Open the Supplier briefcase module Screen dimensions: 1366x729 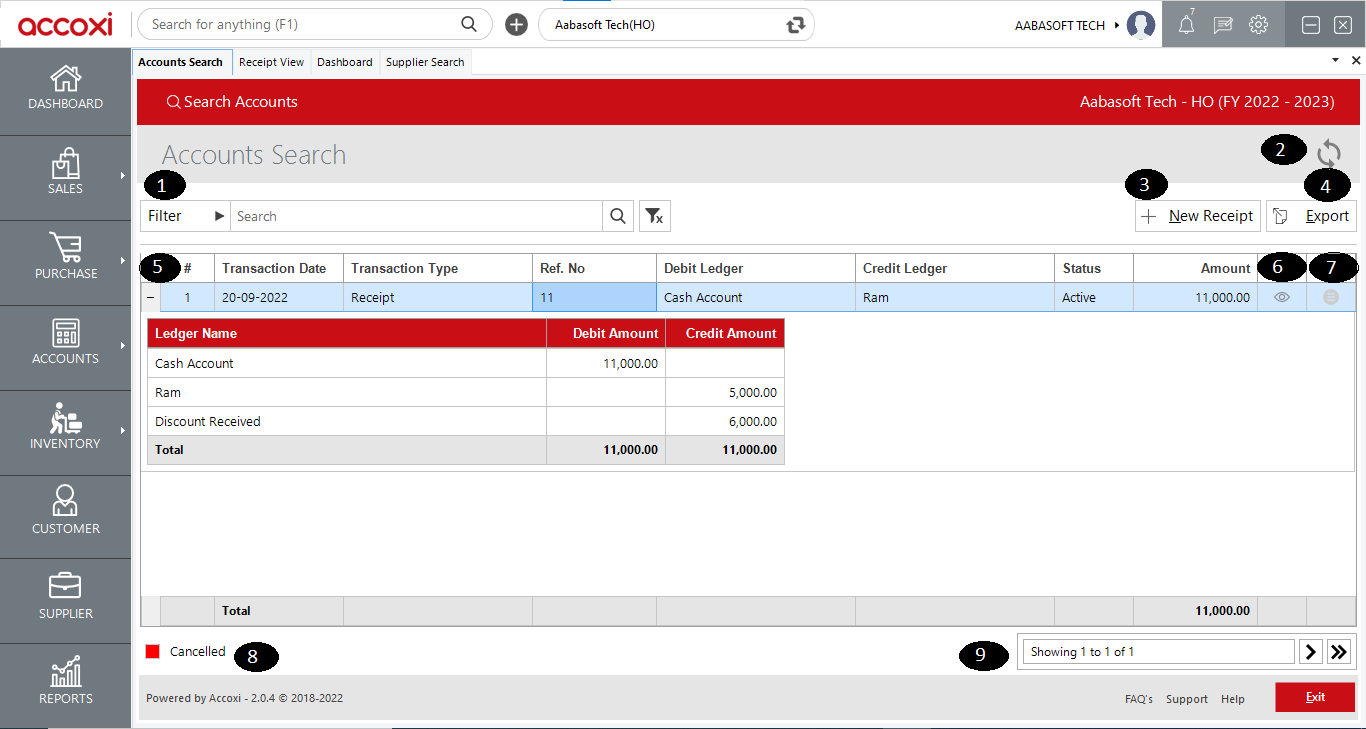(x=65, y=597)
